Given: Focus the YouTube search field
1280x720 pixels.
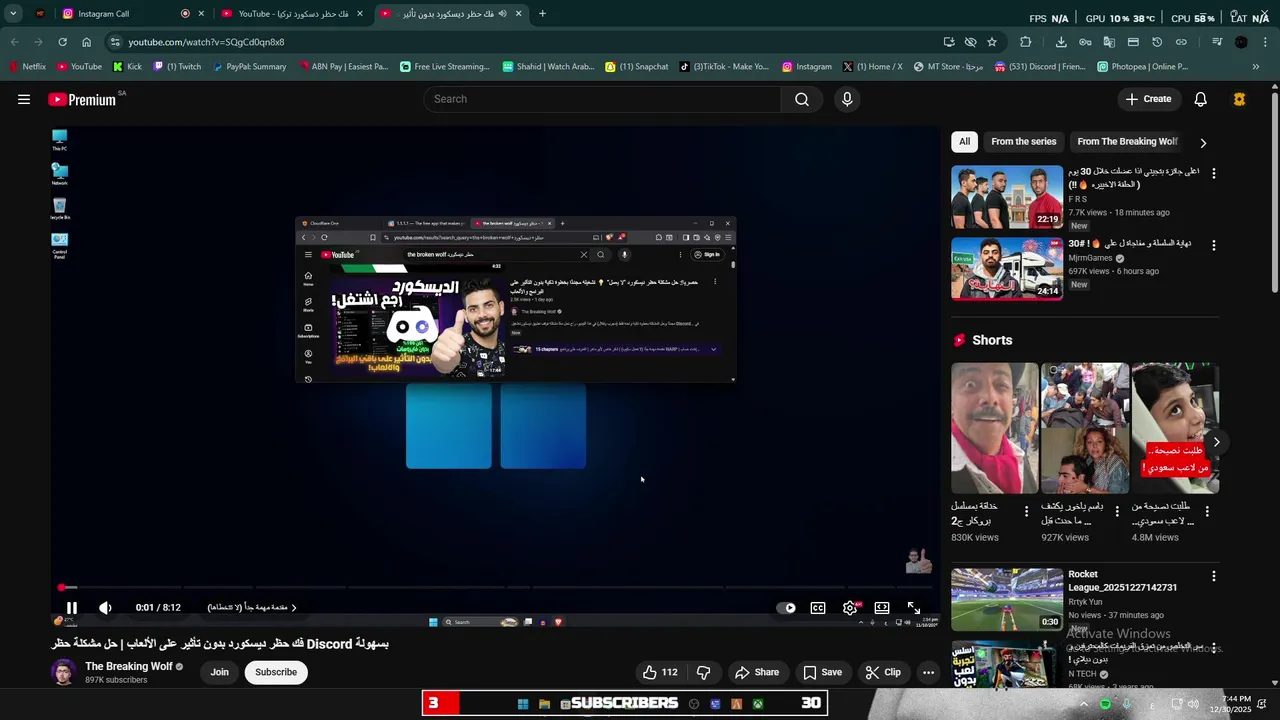Looking at the screenshot, I should (x=603, y=99).
